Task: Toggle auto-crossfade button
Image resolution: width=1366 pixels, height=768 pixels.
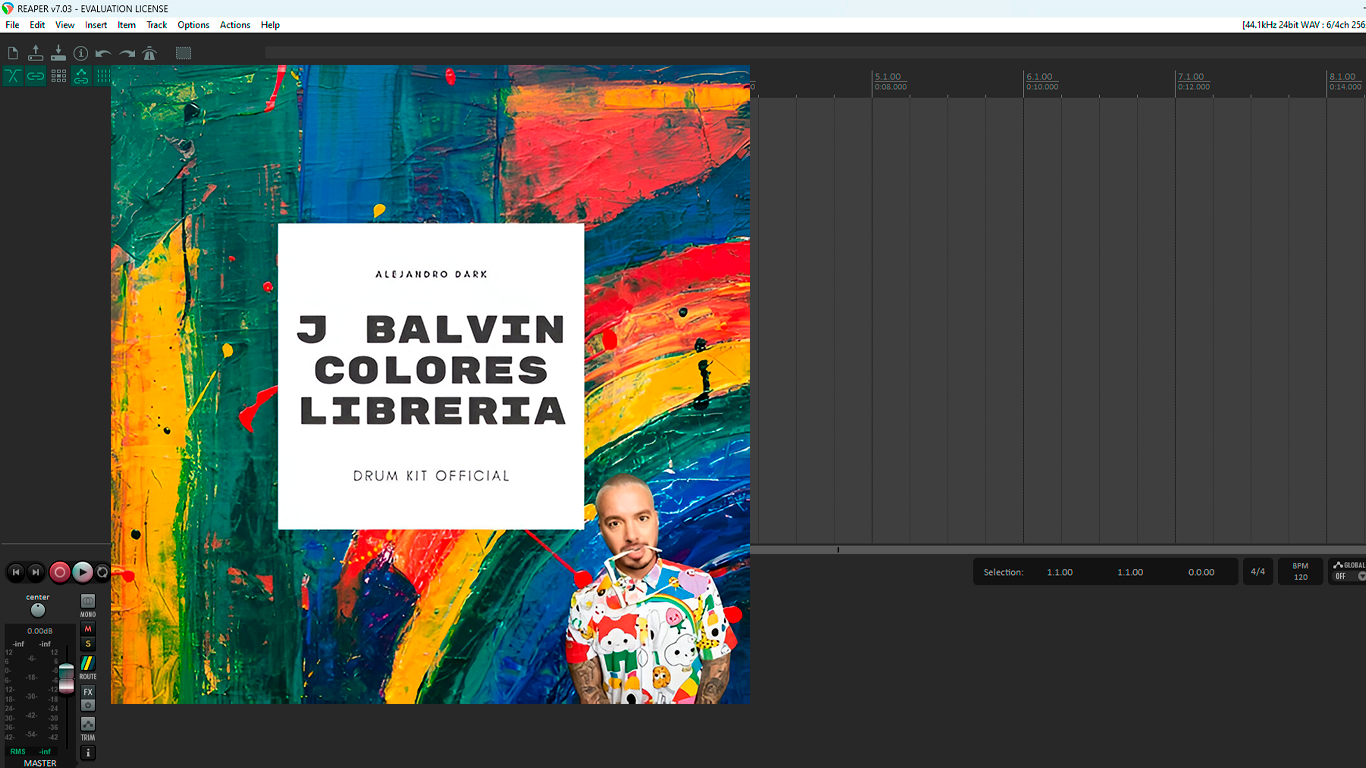Action: click(x=13, y=76)
